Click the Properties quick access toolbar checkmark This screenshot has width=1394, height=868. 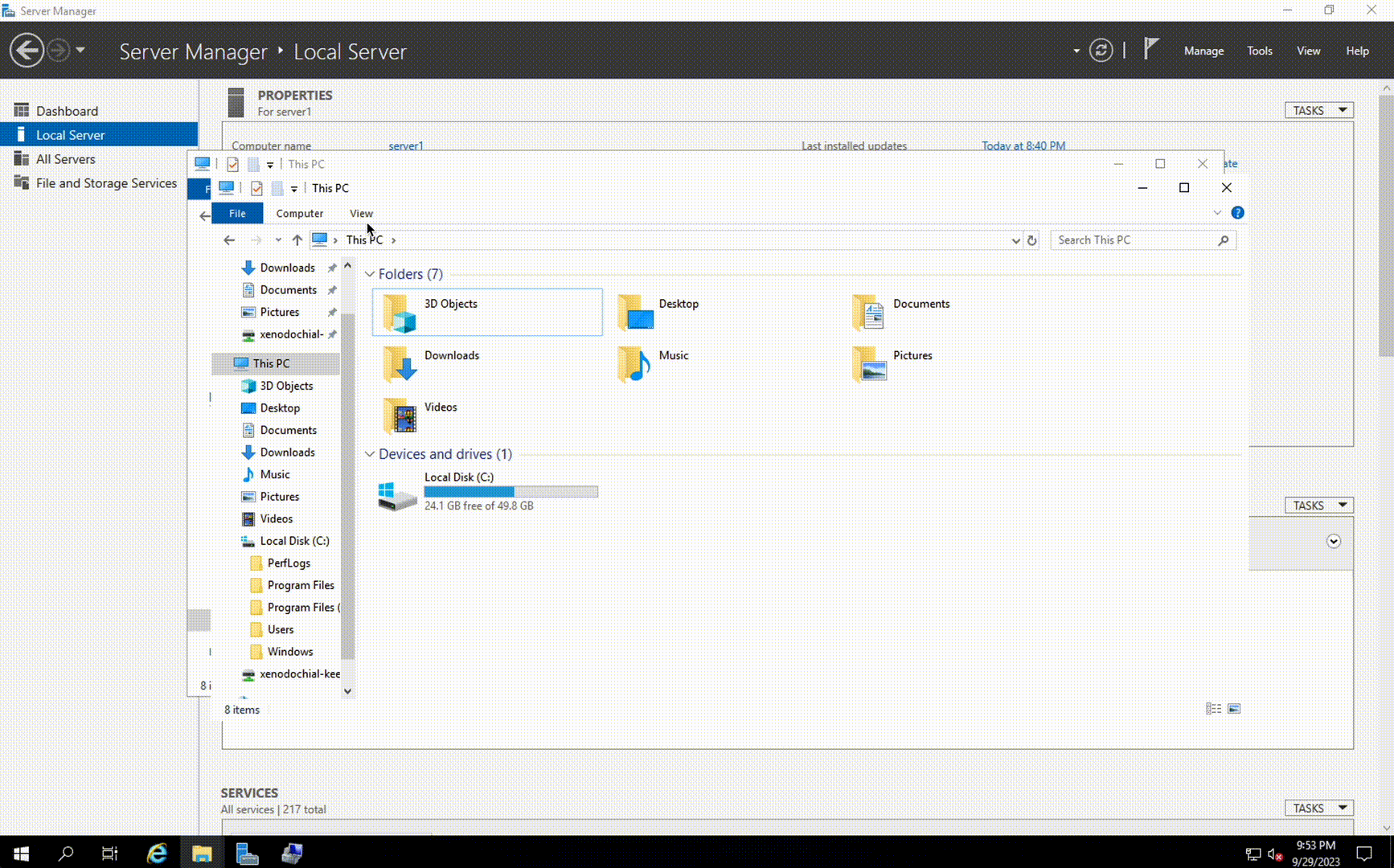point(256,188)
